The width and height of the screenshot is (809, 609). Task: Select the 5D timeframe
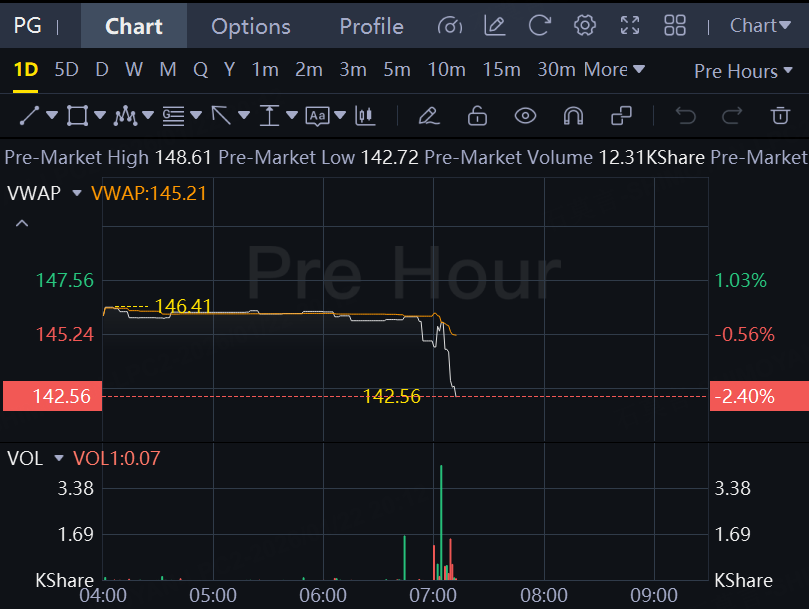(x=67, y=69)
